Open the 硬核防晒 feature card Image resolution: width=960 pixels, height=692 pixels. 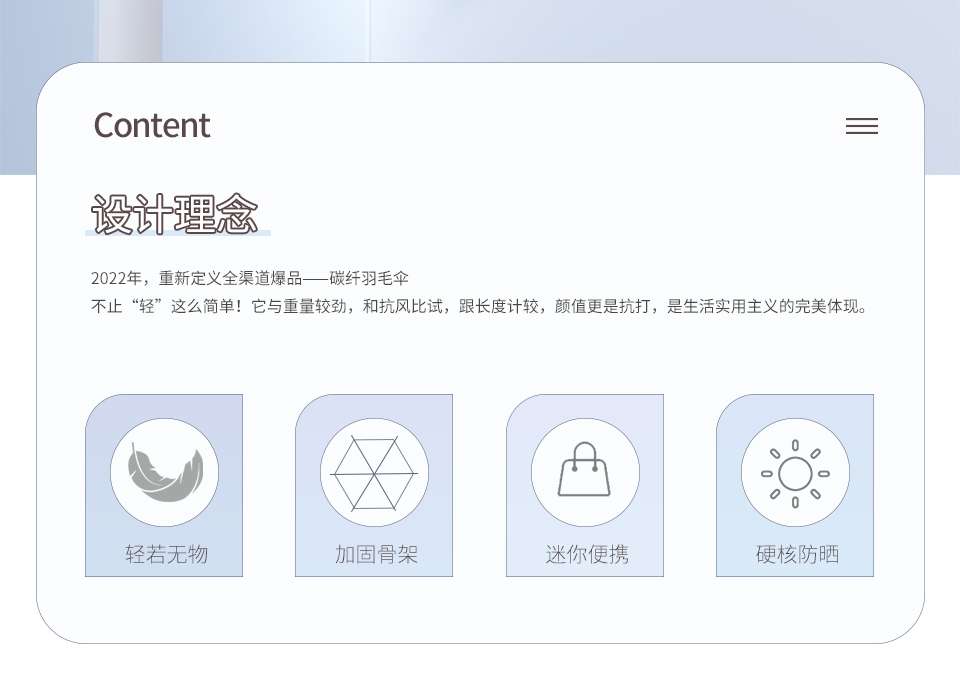click(x=795, y=485)
